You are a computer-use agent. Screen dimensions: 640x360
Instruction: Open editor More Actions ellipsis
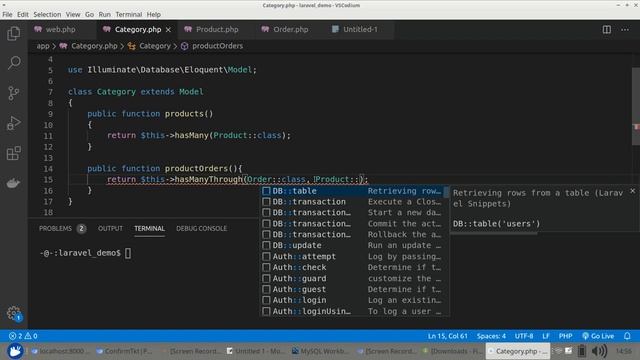click(x=625, y=29)
